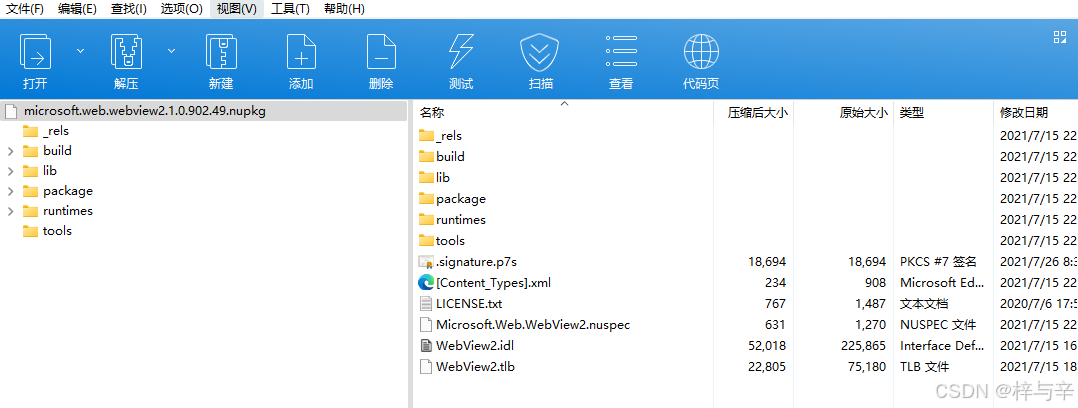Click the 测试 (Test) lightning icon

(x=461, y=52)
